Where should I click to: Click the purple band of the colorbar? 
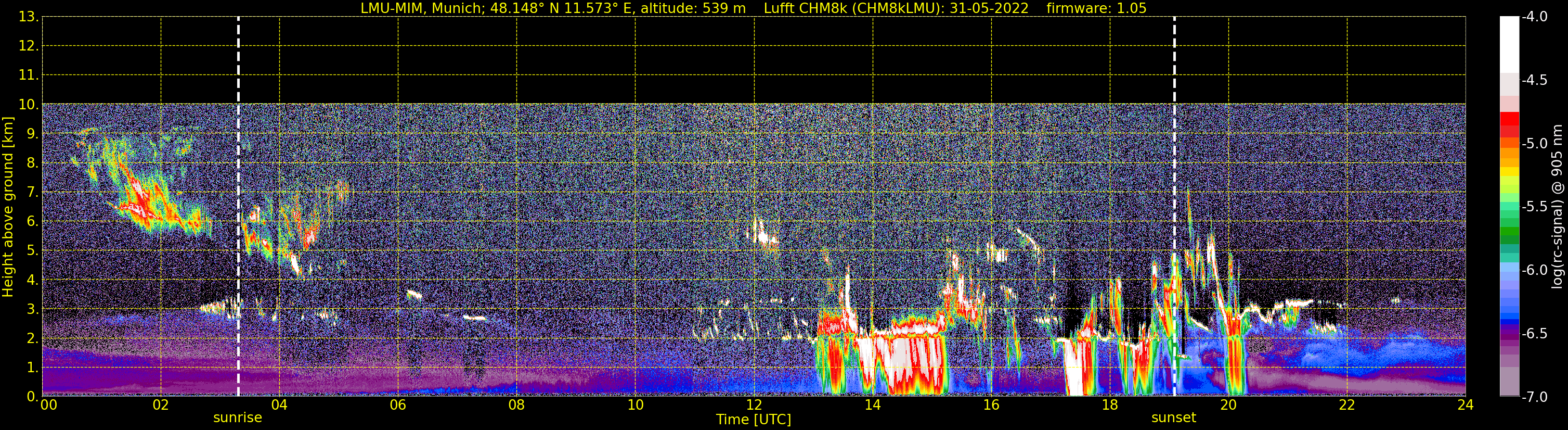coord(1510,336)
